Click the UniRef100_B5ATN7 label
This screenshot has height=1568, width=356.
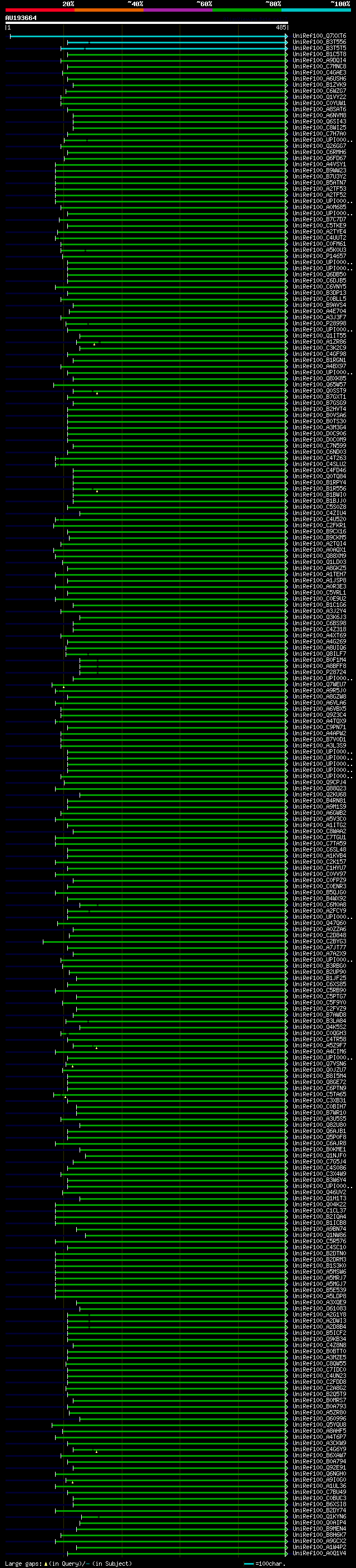click(319, 183)
